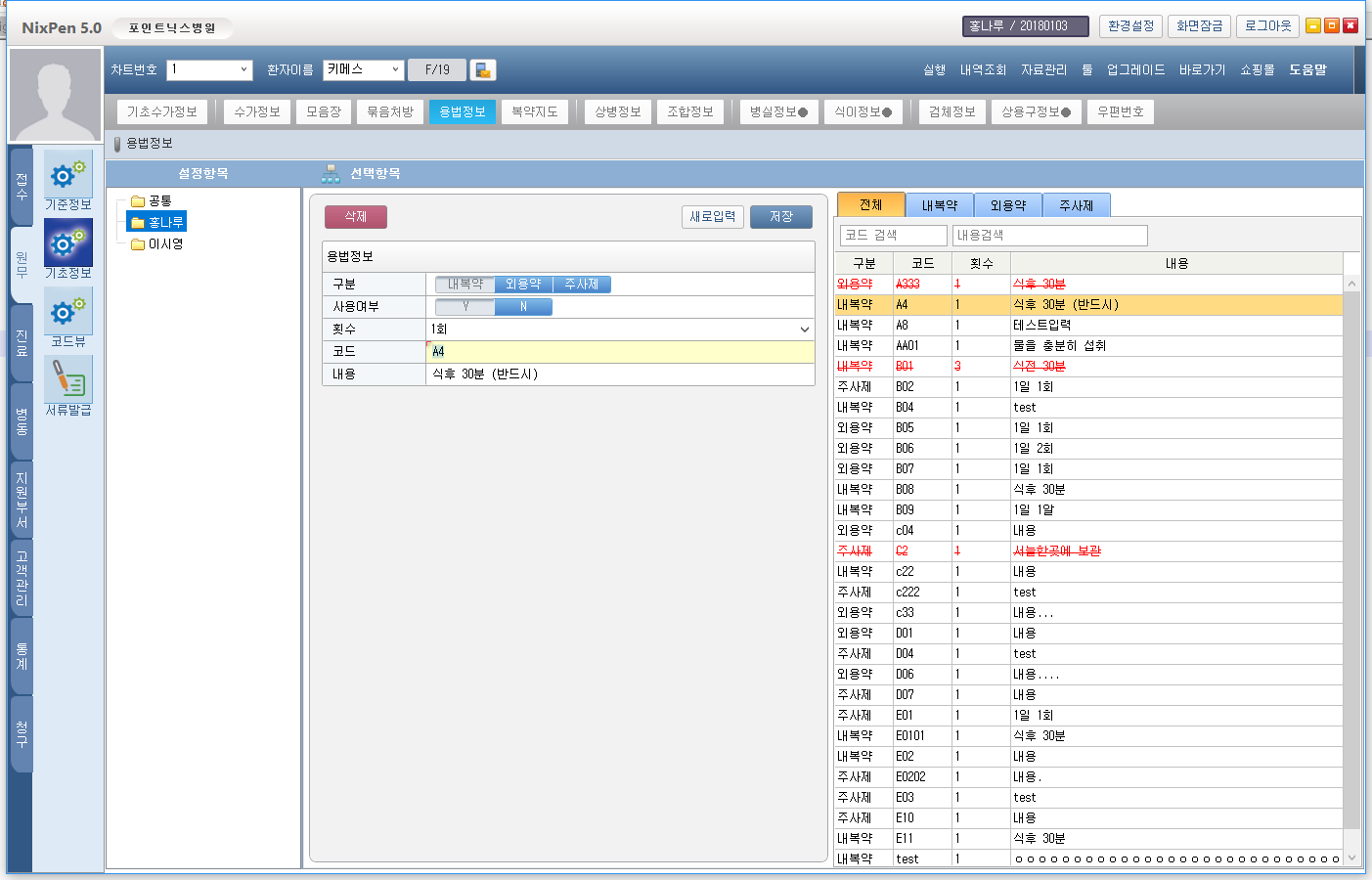This screenshot has height=880, width=1372.
Task: Open the 기초정보 gear icon
Action: tap(67, 242)
